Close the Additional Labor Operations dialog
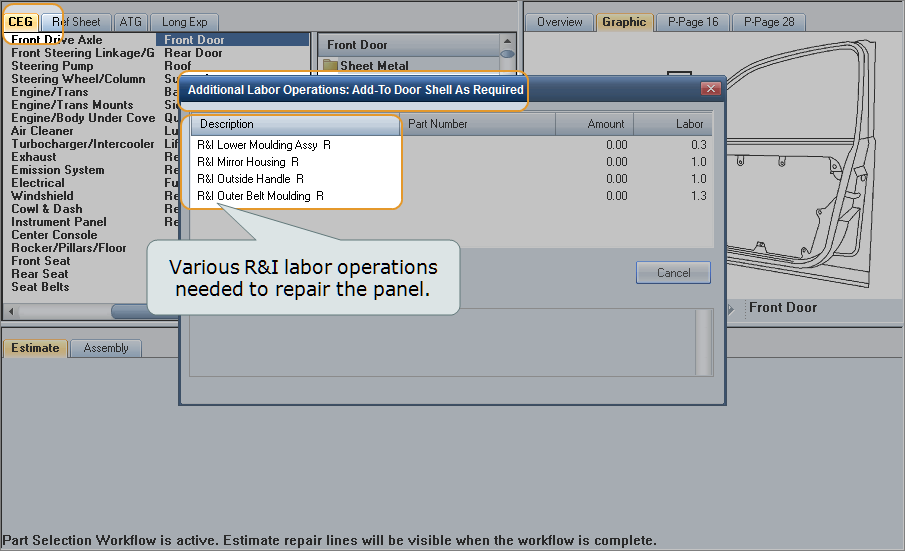905x551 pixels. (x=711, y=89)
